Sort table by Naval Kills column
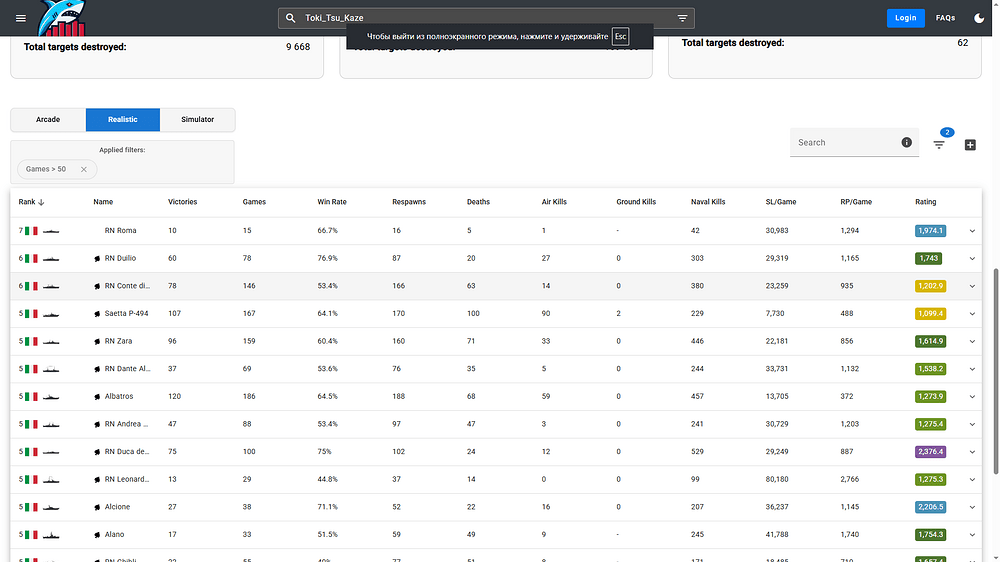This screenshot has width=1000, height=562. 708,202
